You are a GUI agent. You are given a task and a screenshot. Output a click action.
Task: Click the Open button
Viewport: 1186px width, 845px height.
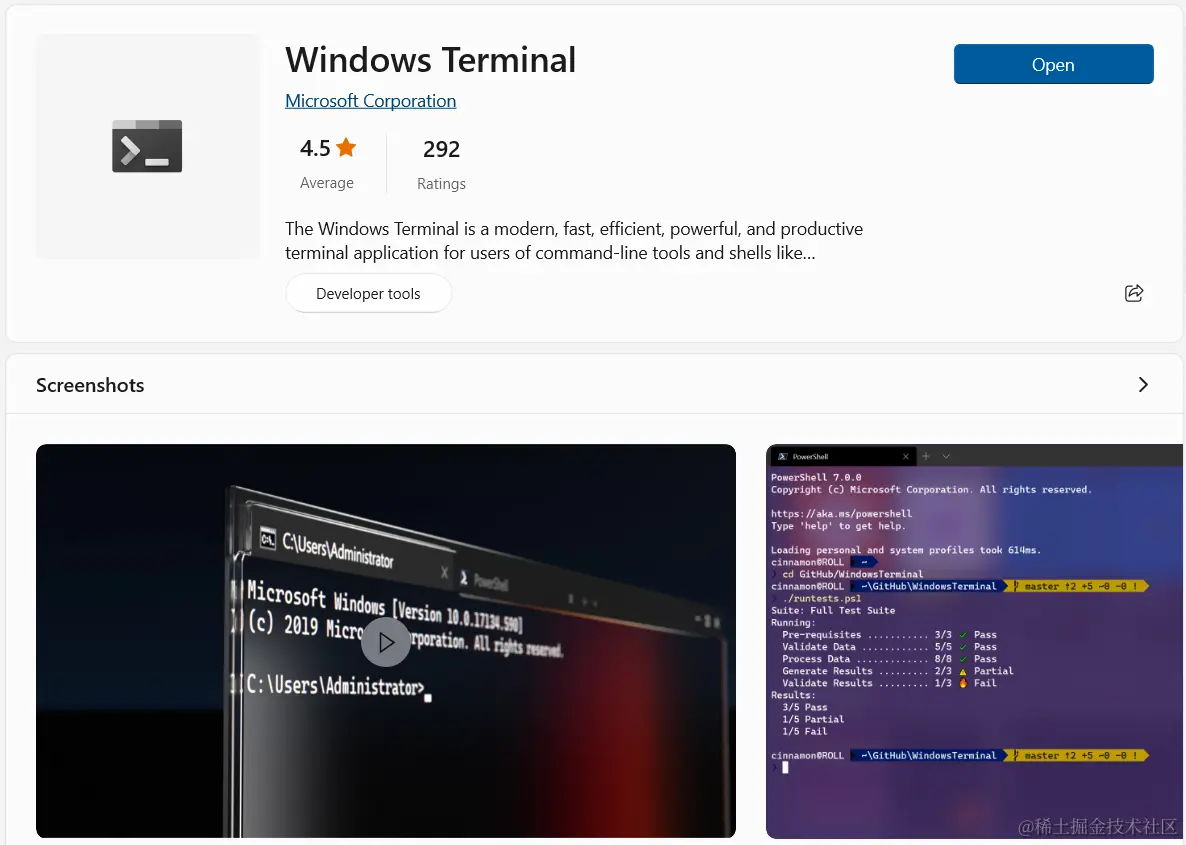pyautogui.click(x=1053, y=64)
